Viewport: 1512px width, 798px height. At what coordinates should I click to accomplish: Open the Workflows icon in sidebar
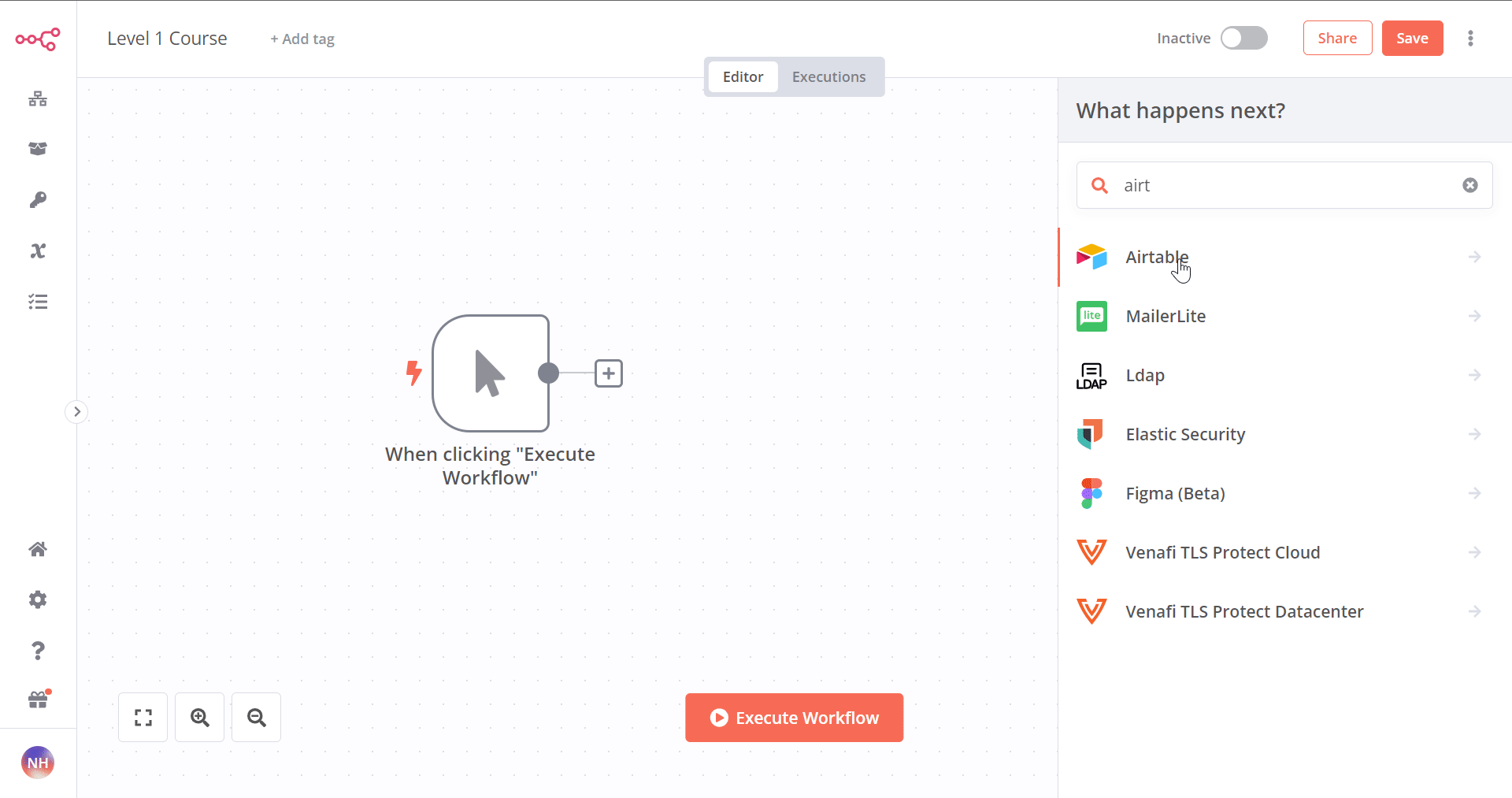38,98
